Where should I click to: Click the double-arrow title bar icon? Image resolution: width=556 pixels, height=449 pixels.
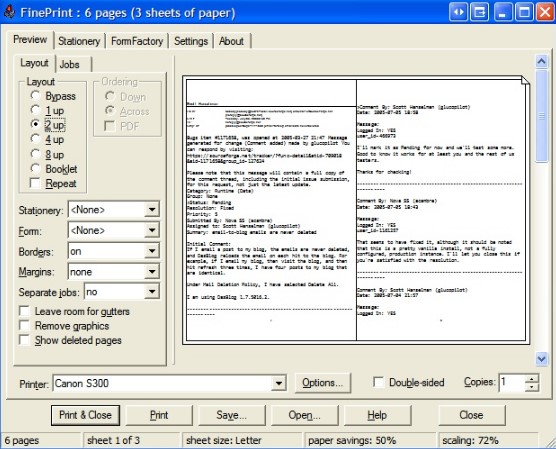[x=458, y=13]
